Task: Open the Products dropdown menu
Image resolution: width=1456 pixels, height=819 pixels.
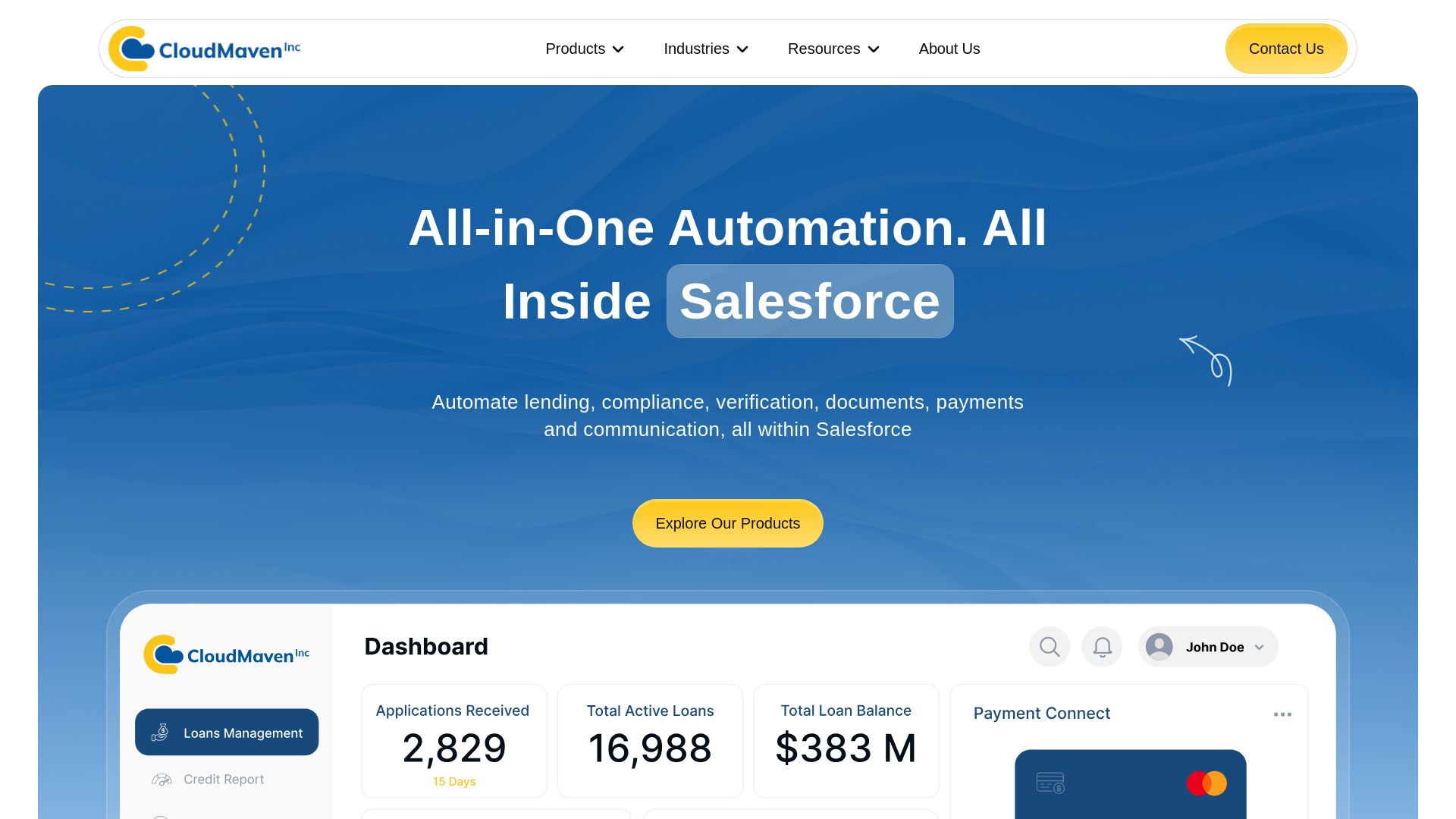Action: 585,49
